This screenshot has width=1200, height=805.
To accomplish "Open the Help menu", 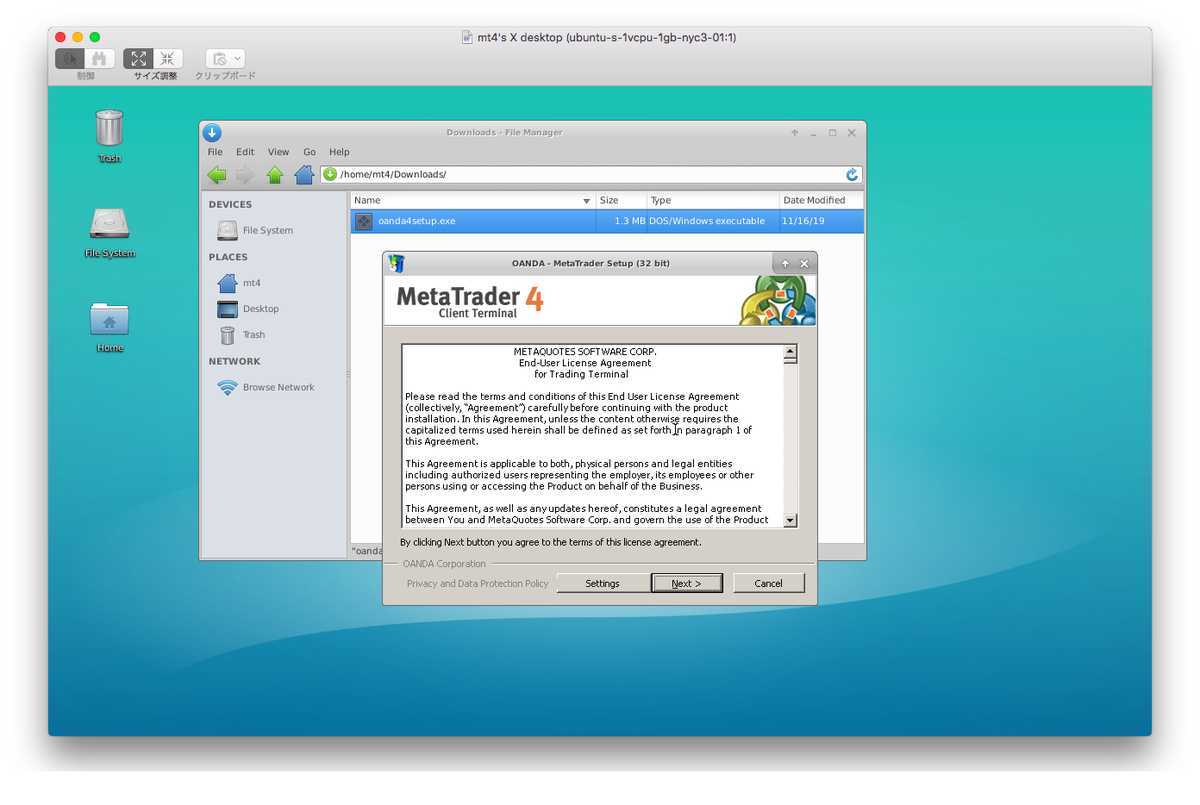I will [x=339, y=152].
